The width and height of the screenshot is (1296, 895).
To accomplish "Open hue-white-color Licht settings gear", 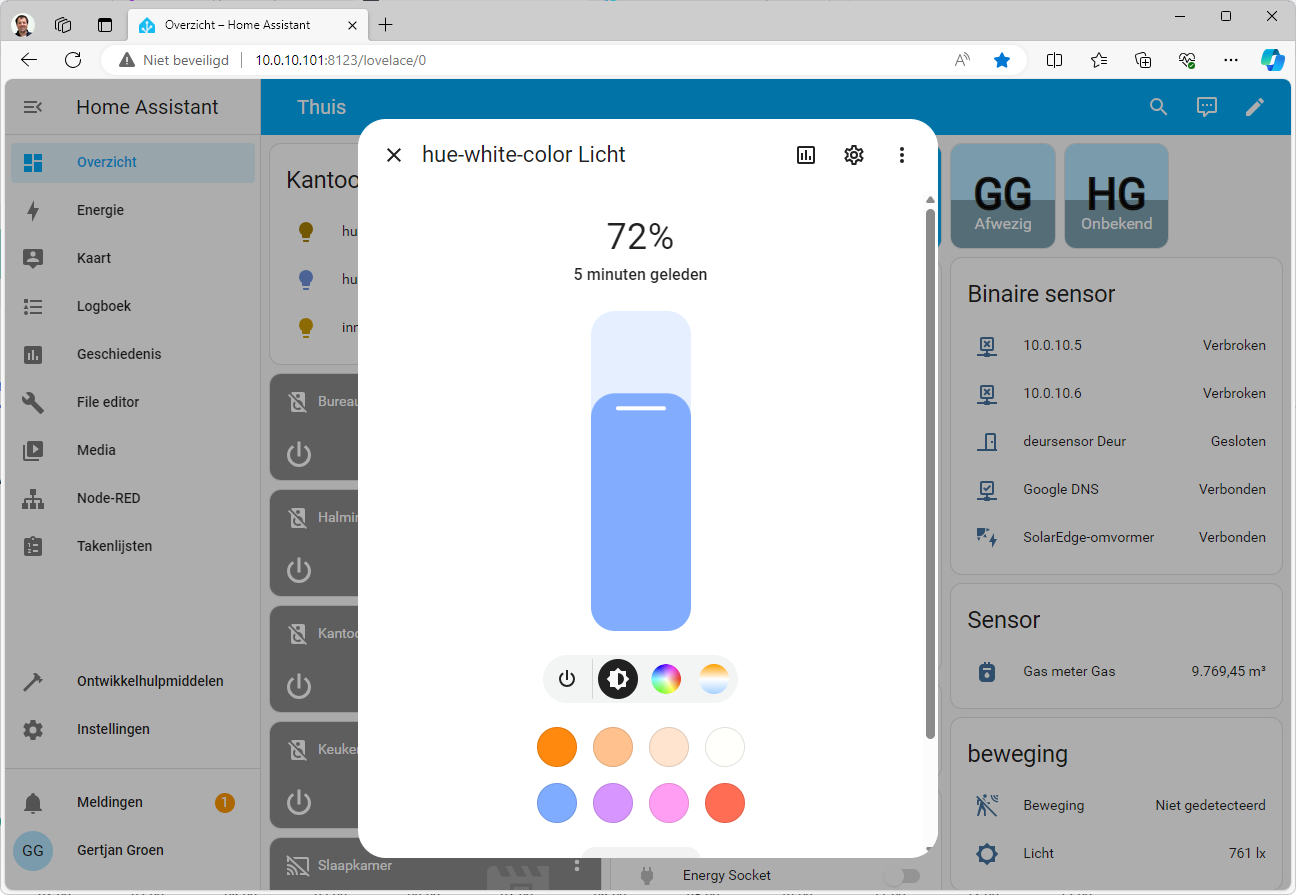I will (x=853, y=155).
